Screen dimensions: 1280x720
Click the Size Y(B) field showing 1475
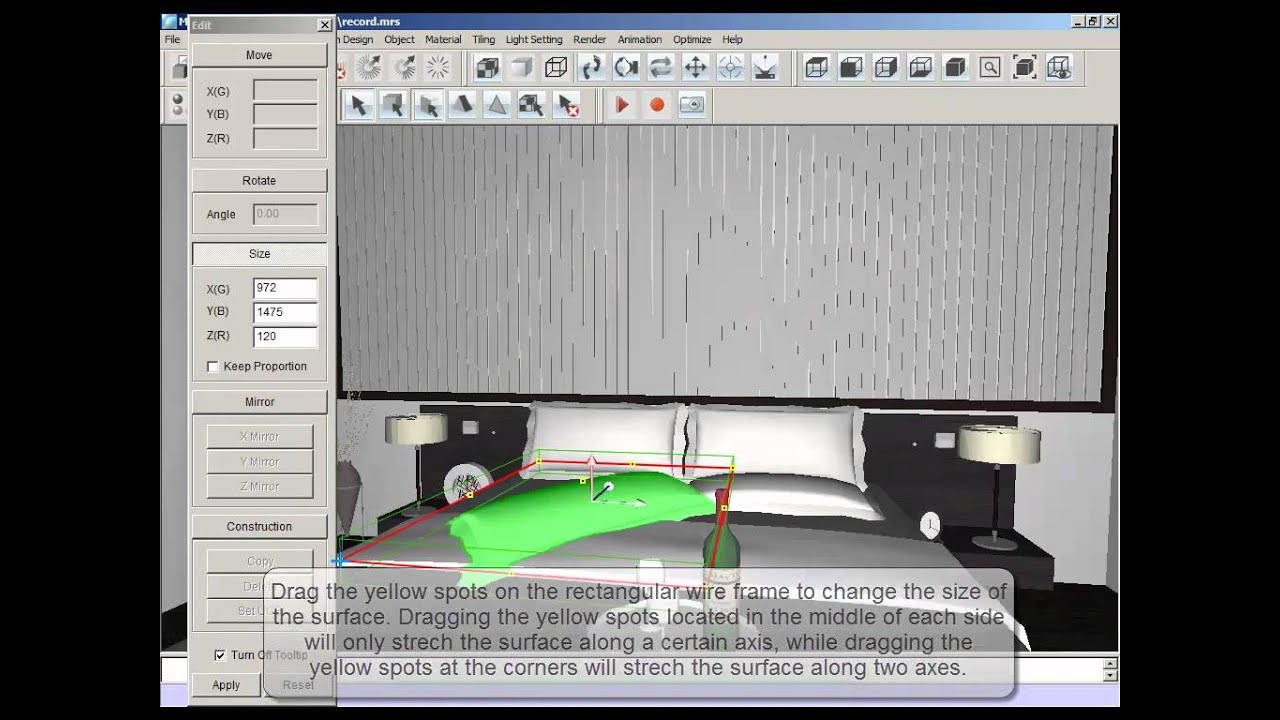pos(285,313)
